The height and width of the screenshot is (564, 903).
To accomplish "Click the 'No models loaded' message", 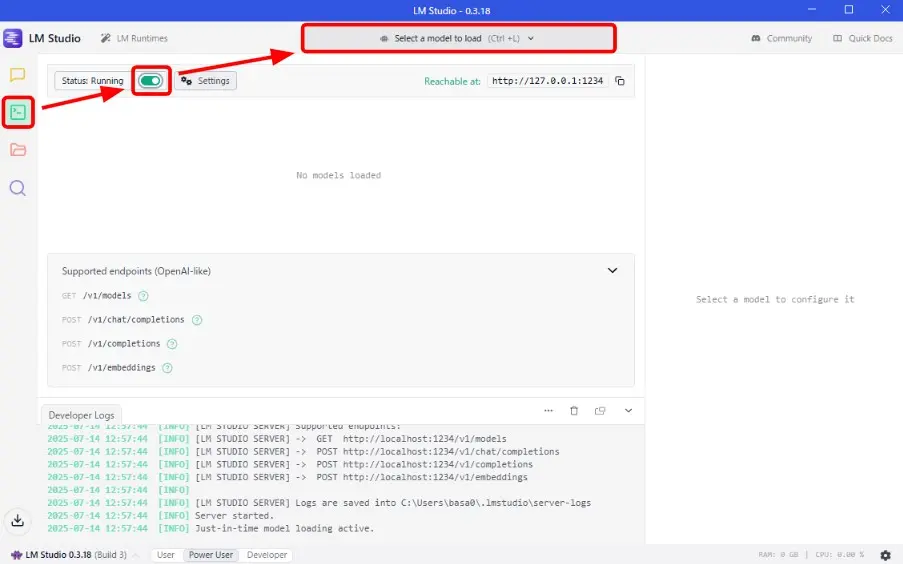I will coord(339,175).
